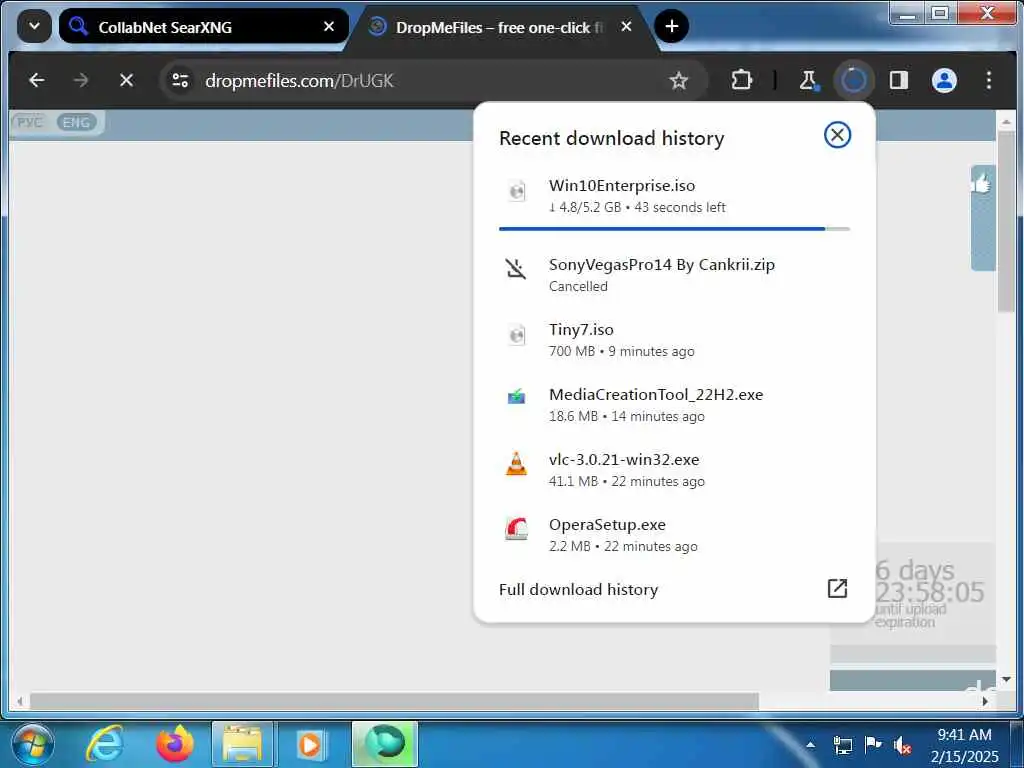The image size is (1024, 768).
Task: Click the vertical scrollbar up arrow
Action: pos(1006,122)
